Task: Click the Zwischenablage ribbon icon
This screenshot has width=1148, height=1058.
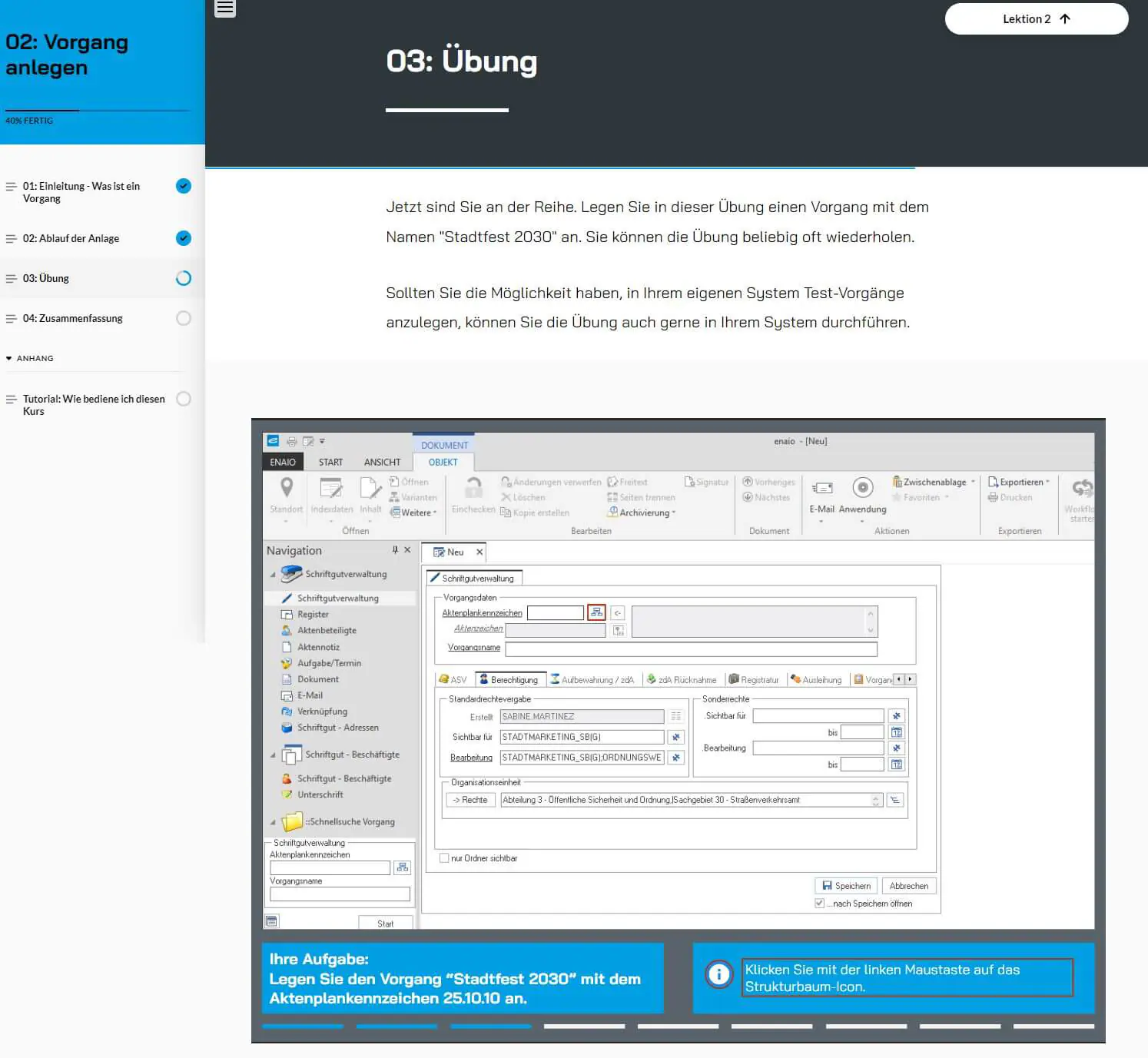Action: coord(897,482)
